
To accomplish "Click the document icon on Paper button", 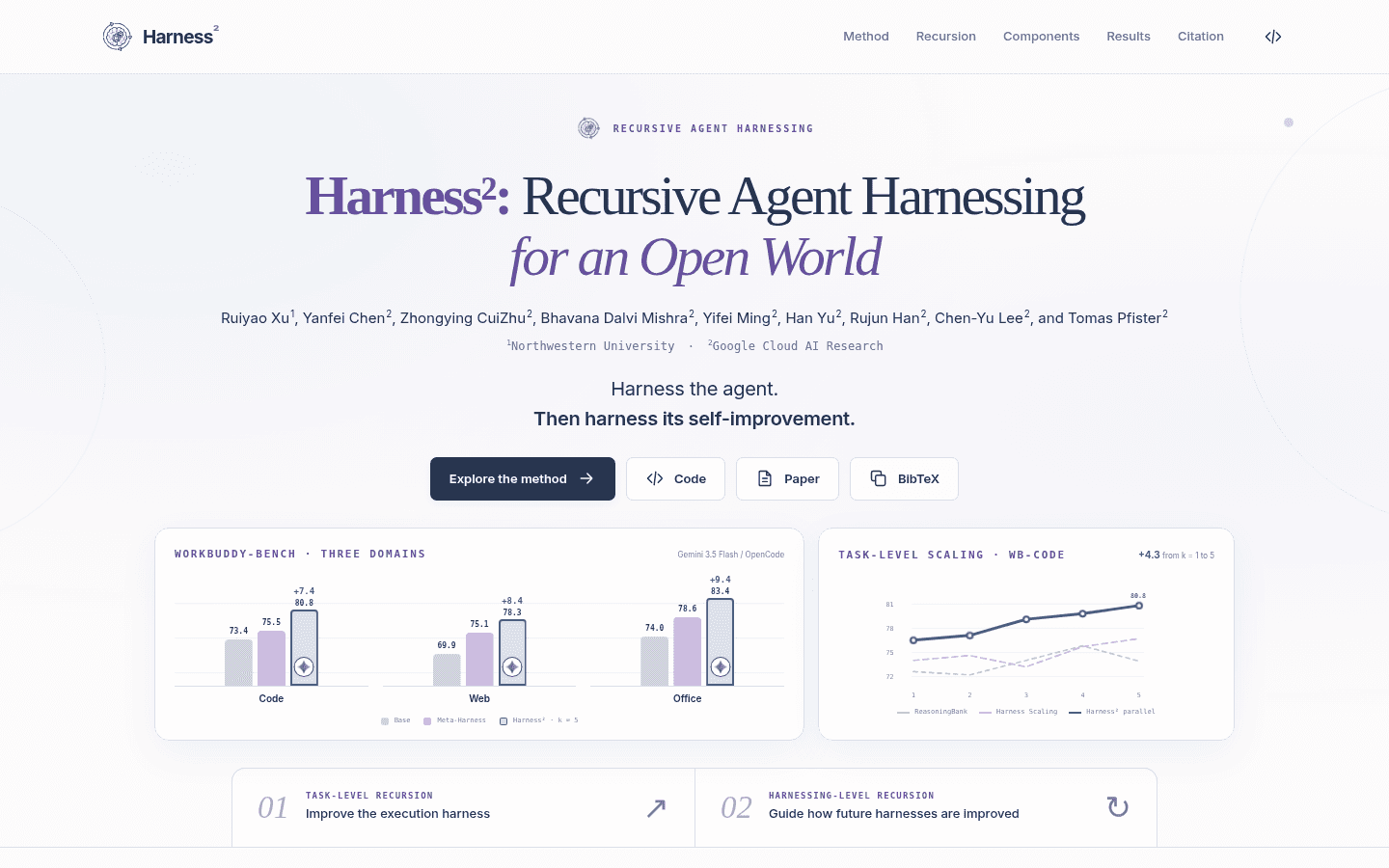I will pos(765,478).
